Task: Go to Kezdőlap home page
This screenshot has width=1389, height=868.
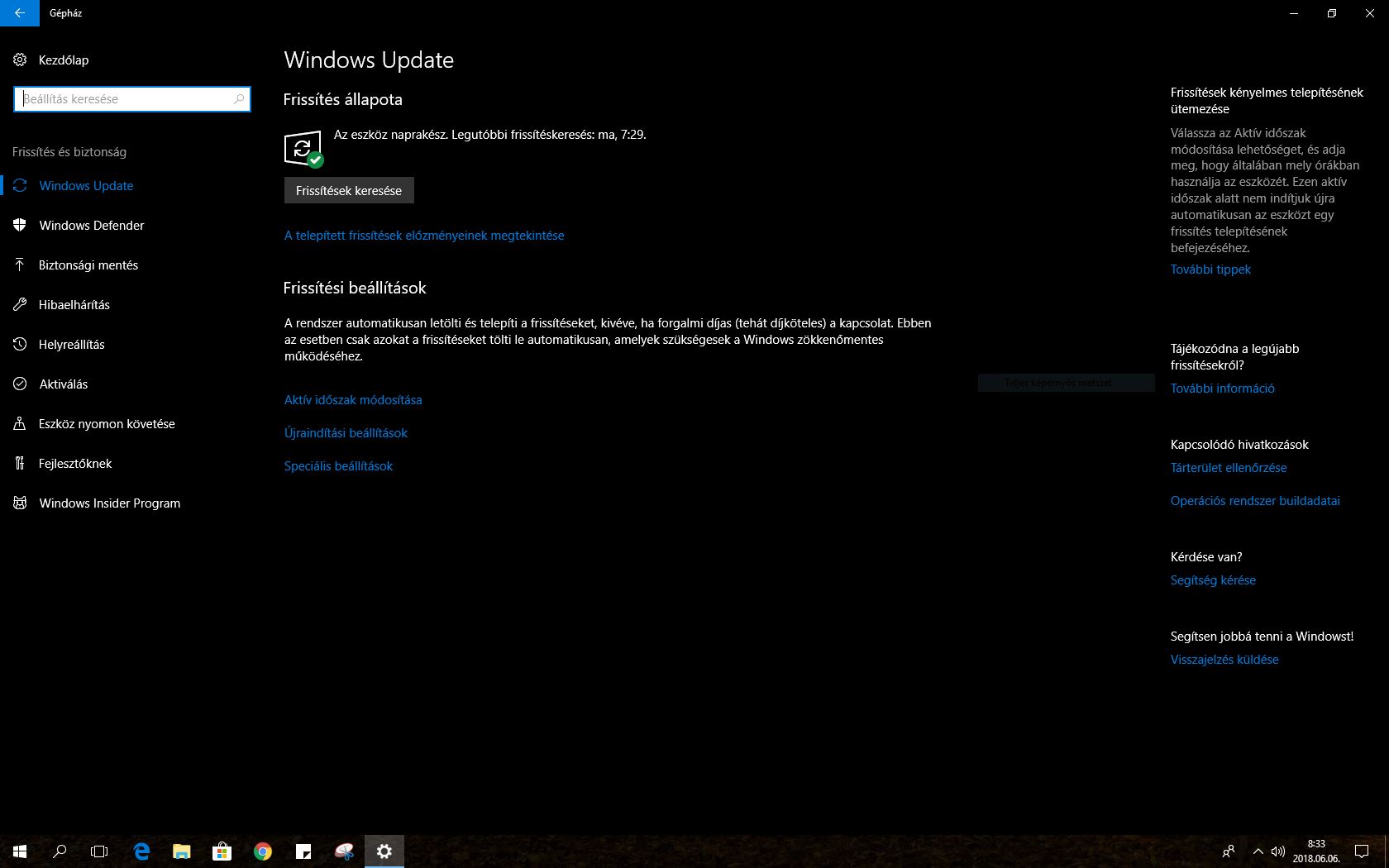Action: point(64,60)
